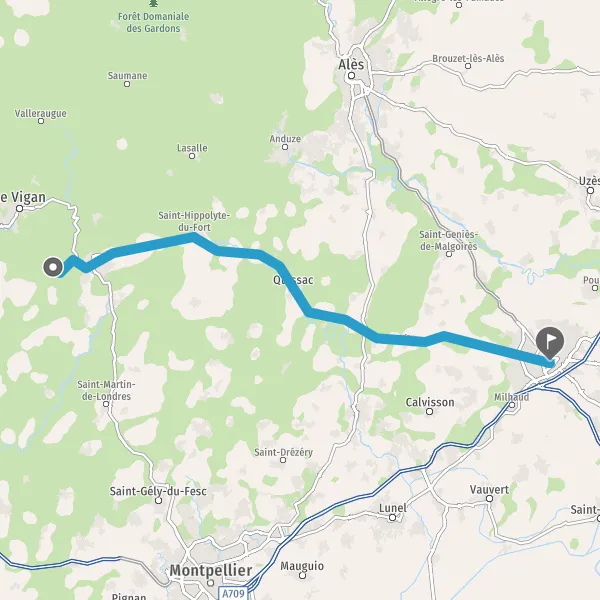Select the Montpellier city dot marker
600x600 pixels.
(x=210, y=583)
